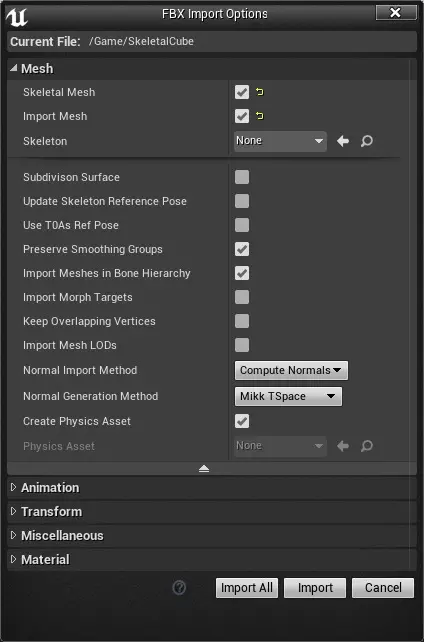Open Mikk TSpace generation method dropdown

(288, 396)
